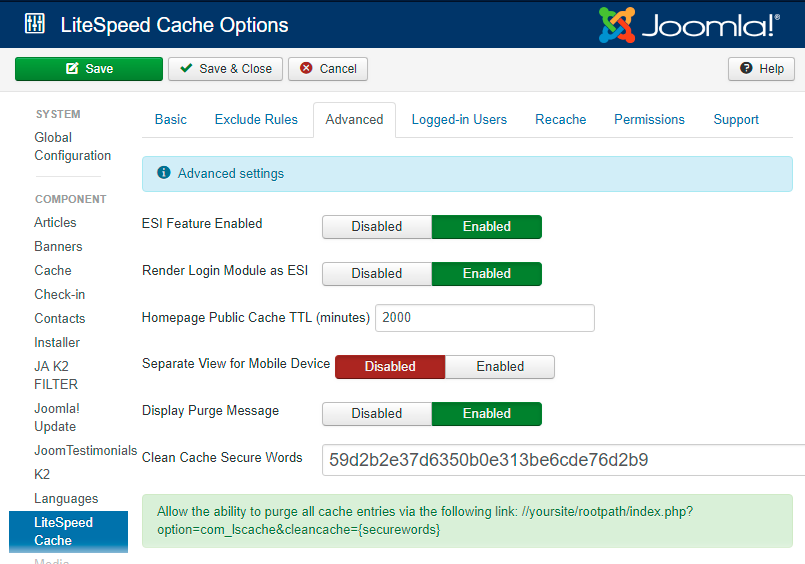This screenshot has width=805, height=564.
Task: Open K2 component settings
Action: pos(42,474)
